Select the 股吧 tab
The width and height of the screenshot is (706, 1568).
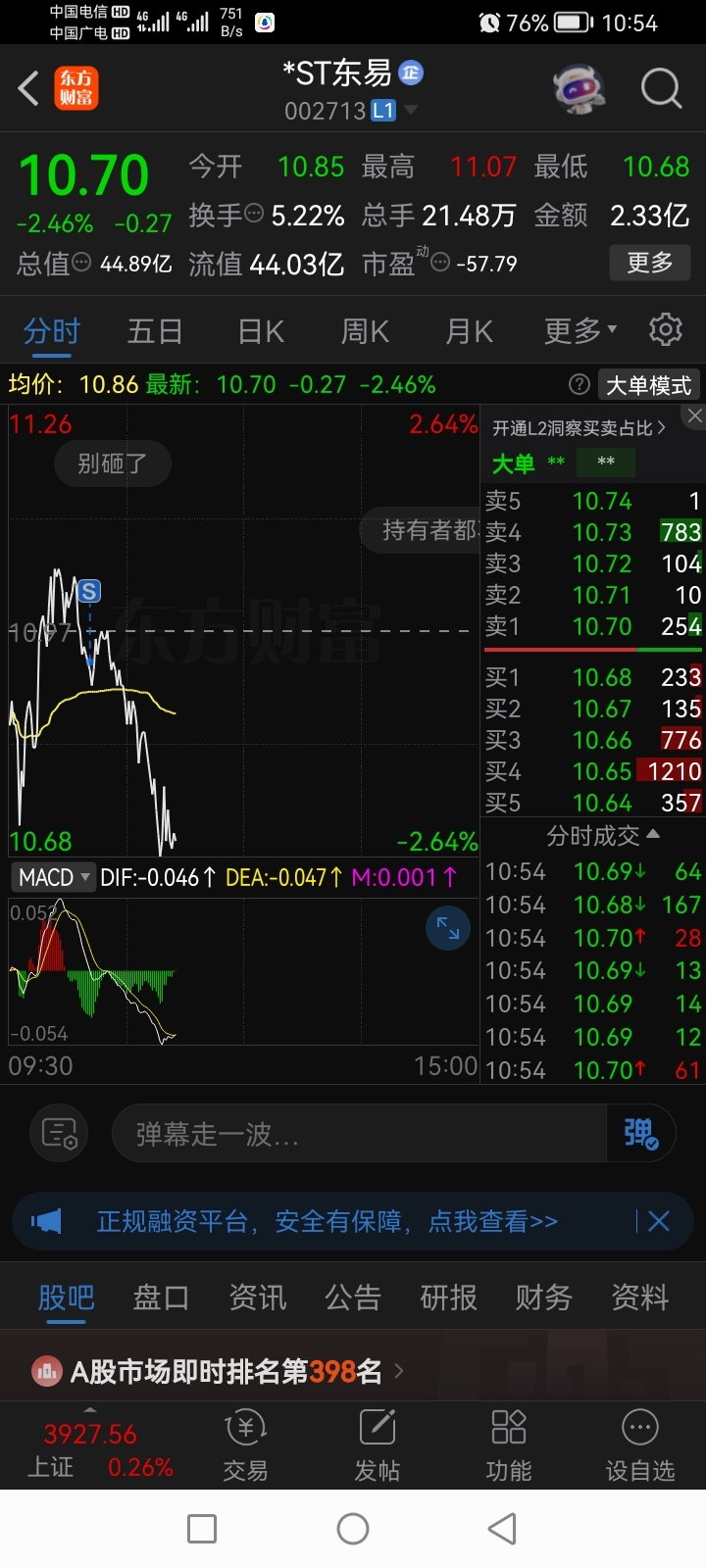pos(66,1298)
